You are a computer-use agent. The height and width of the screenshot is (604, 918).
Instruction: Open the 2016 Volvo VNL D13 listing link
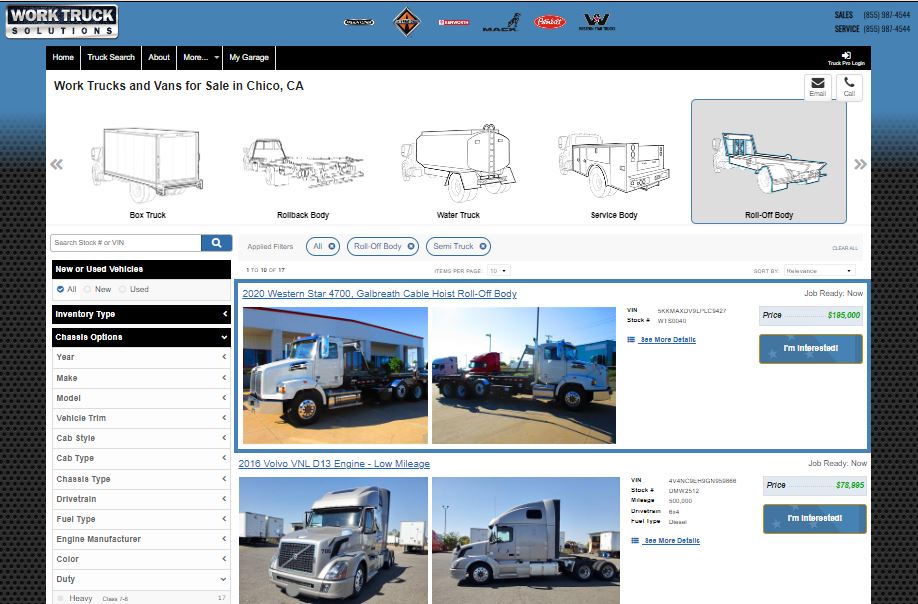(x=334, y=464)
